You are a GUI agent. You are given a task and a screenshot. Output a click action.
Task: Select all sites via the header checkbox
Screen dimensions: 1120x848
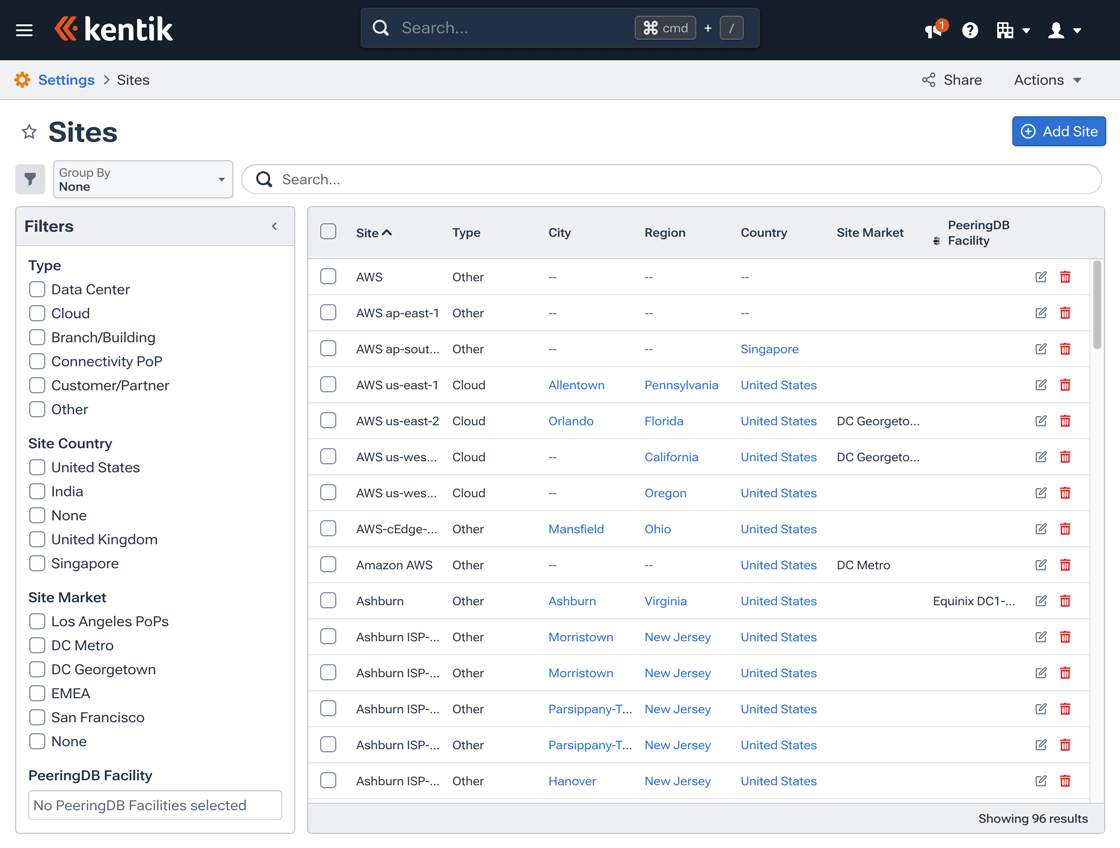[328, 231]
